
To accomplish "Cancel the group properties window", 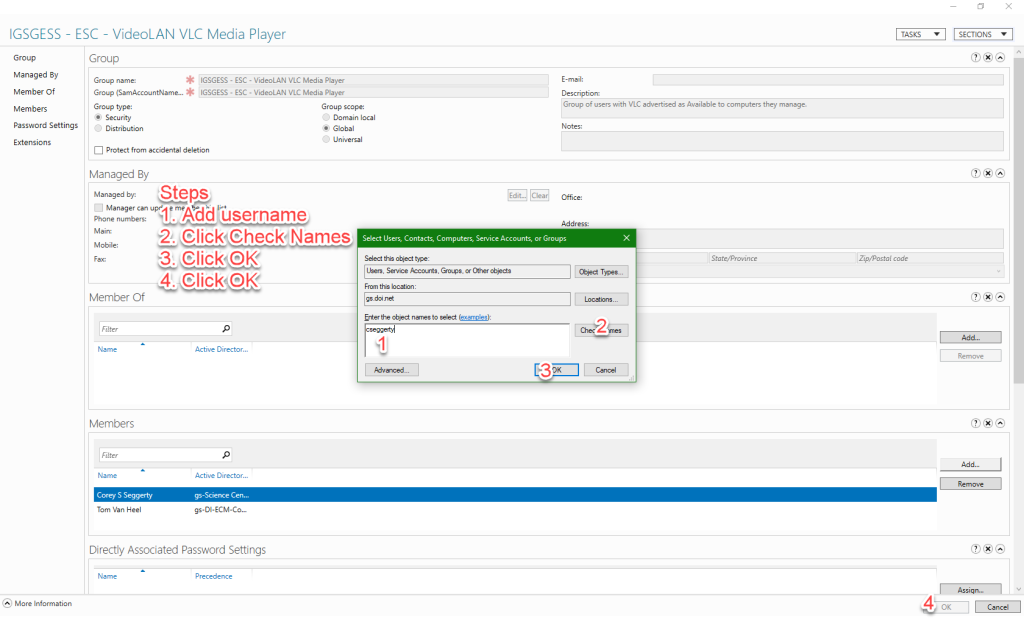I will tap(997, 607).
